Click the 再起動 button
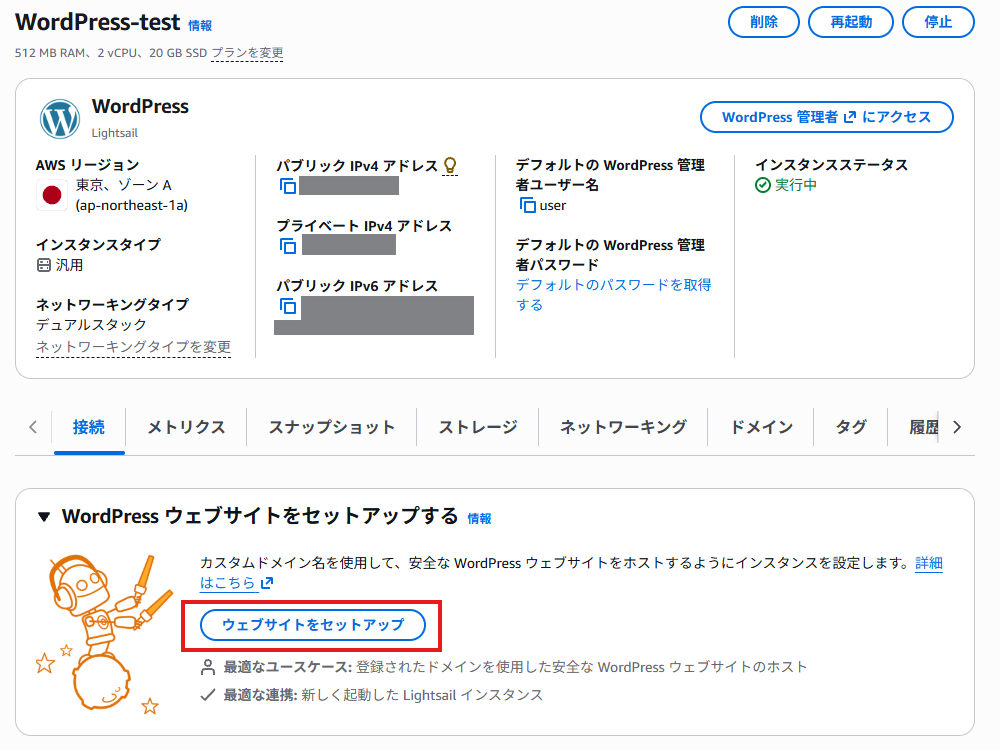The image size is (1000, 750). click(x=851, y=22)
